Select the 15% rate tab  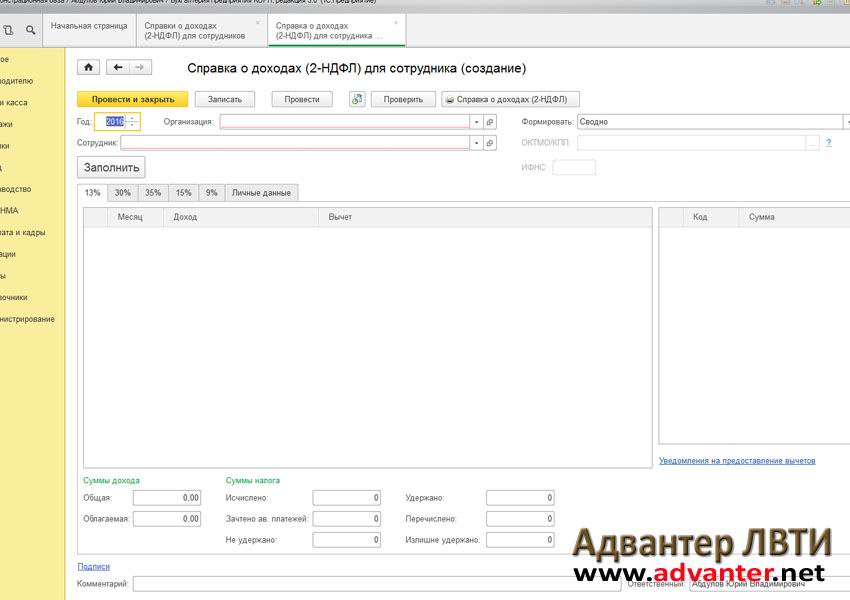tap(183, 193)
